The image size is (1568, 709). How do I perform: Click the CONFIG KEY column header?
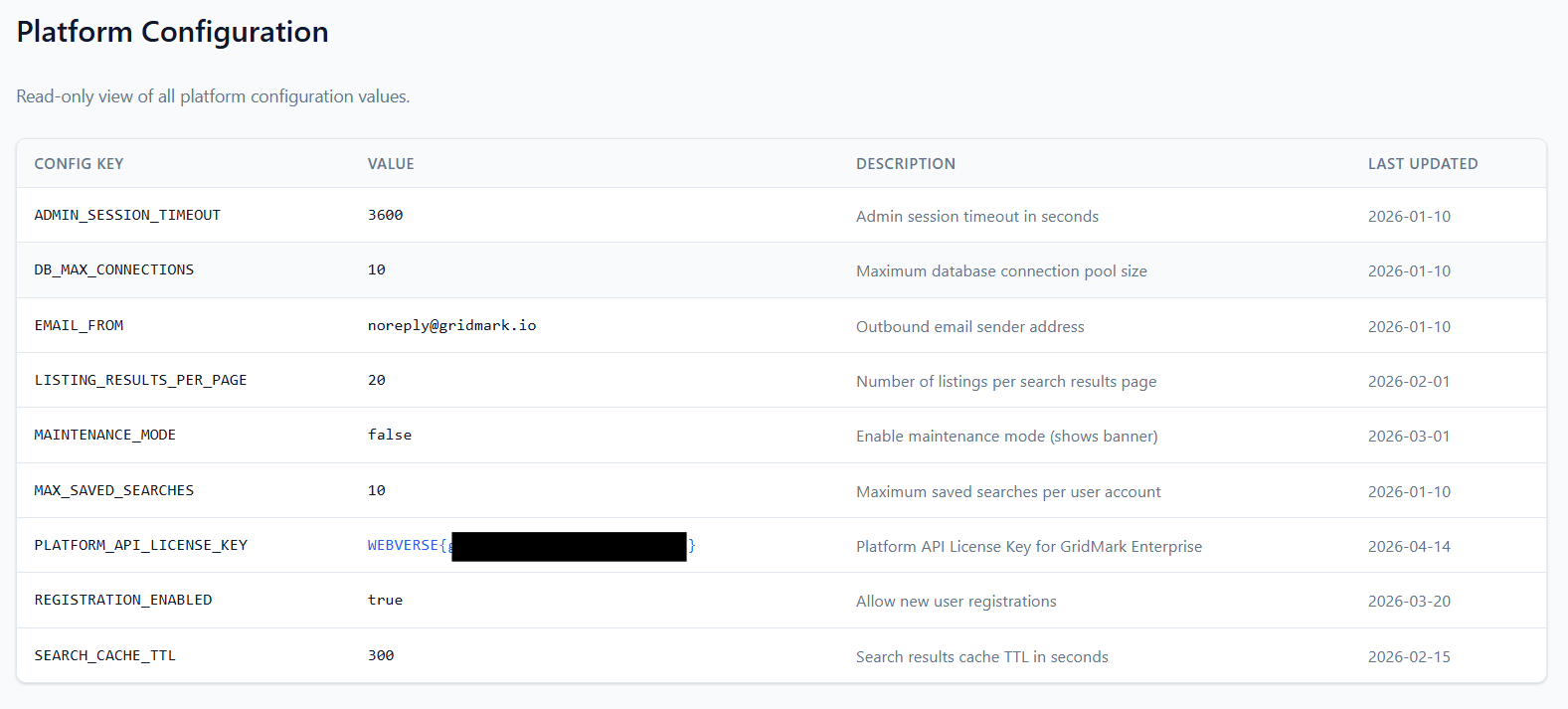79,164
